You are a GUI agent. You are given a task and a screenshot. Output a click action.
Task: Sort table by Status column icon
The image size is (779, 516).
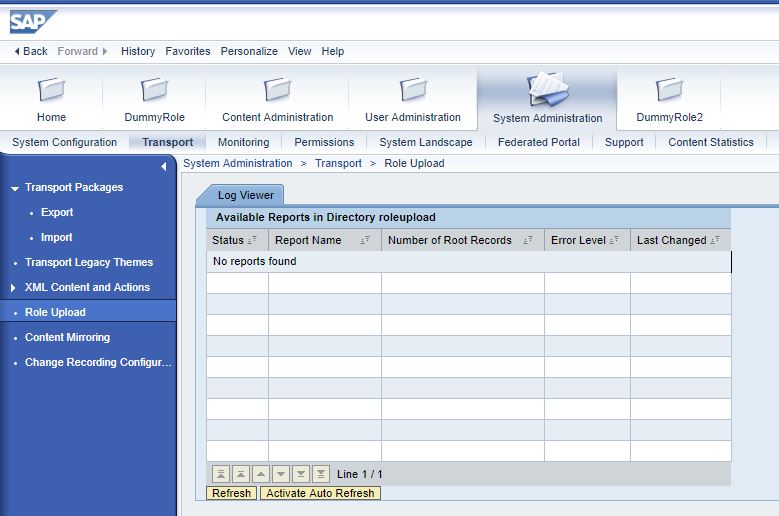(252, 240)
